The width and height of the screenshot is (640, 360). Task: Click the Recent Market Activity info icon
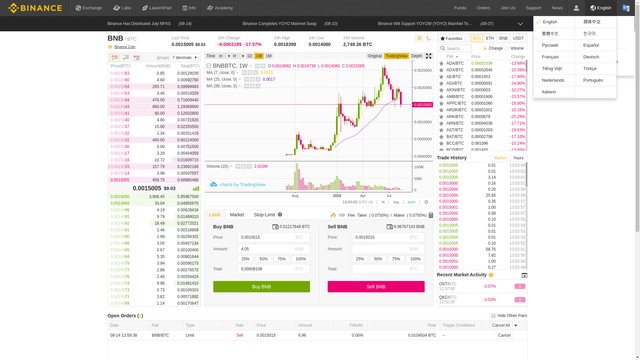coord(491,275)
